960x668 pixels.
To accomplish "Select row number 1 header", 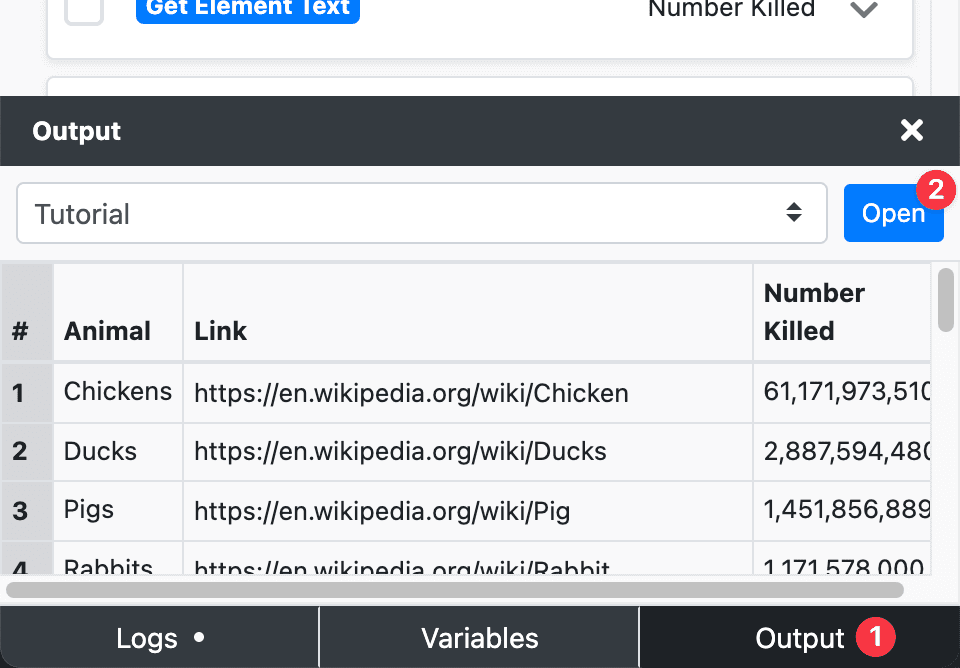I will (x=20, y=392).
